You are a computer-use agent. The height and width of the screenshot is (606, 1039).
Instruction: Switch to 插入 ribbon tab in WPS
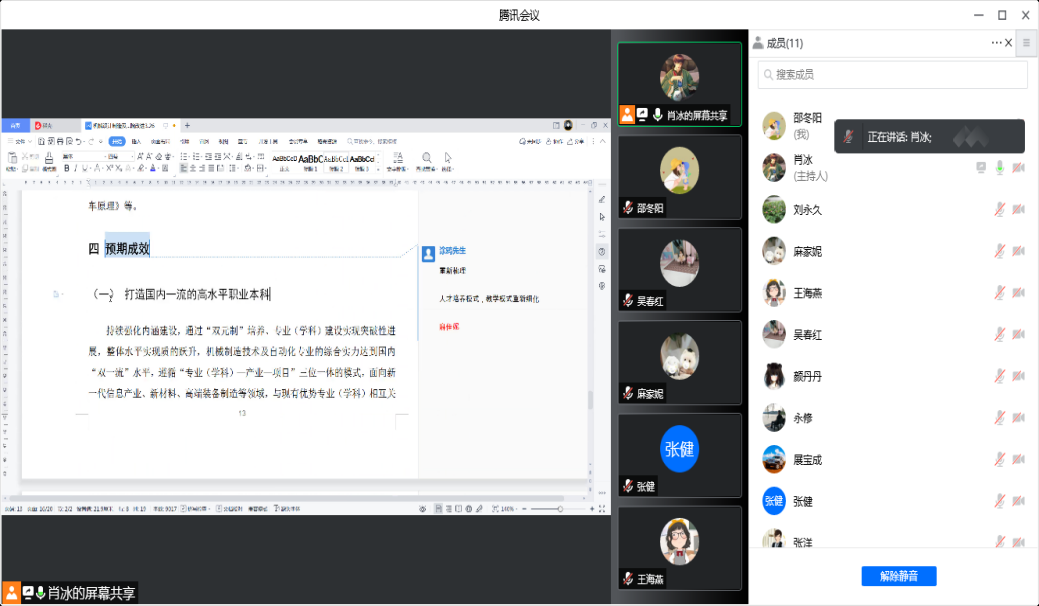[136, 141]
